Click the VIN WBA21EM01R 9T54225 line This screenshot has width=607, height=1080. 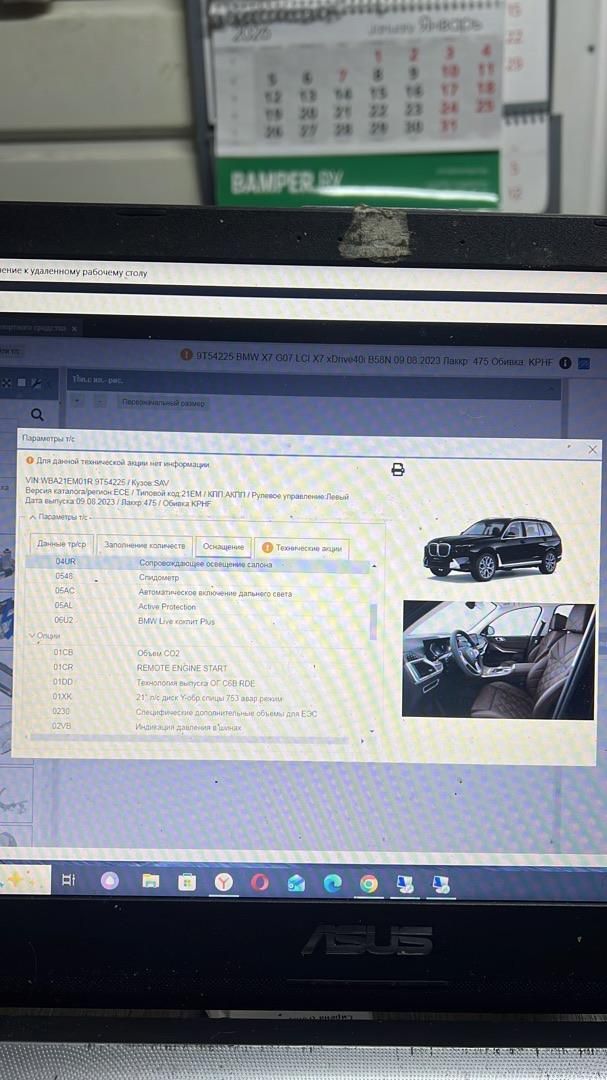[x=97, y=483]
